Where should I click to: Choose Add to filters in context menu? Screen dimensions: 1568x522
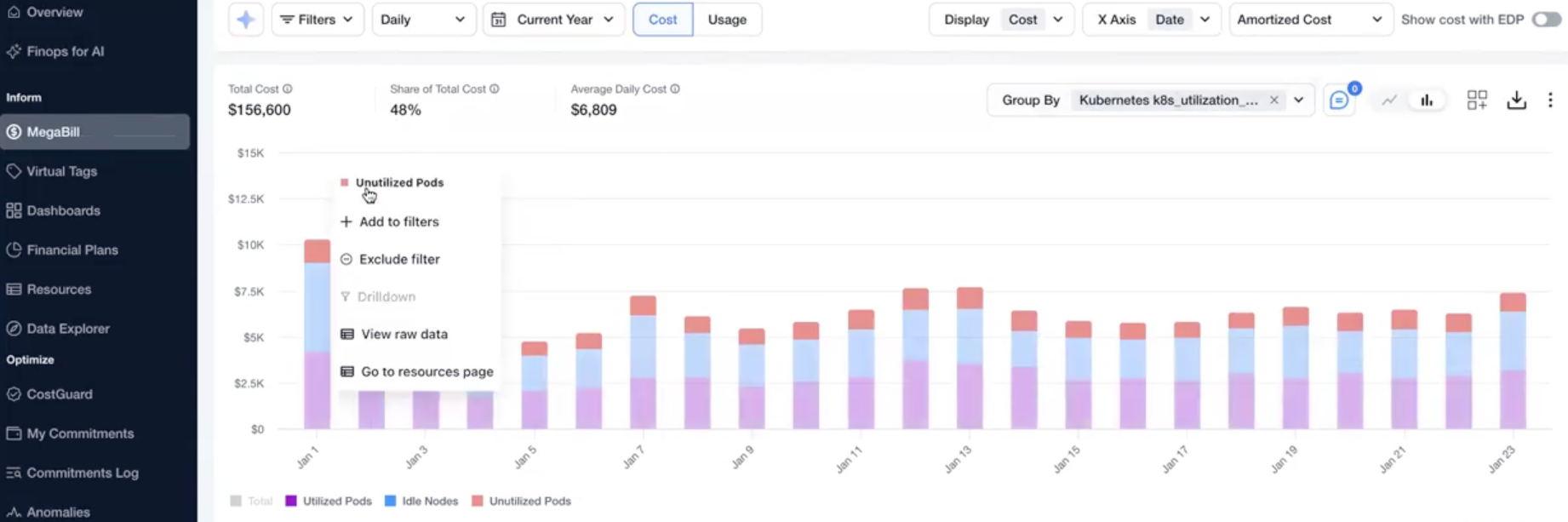(x=398, y=221)
